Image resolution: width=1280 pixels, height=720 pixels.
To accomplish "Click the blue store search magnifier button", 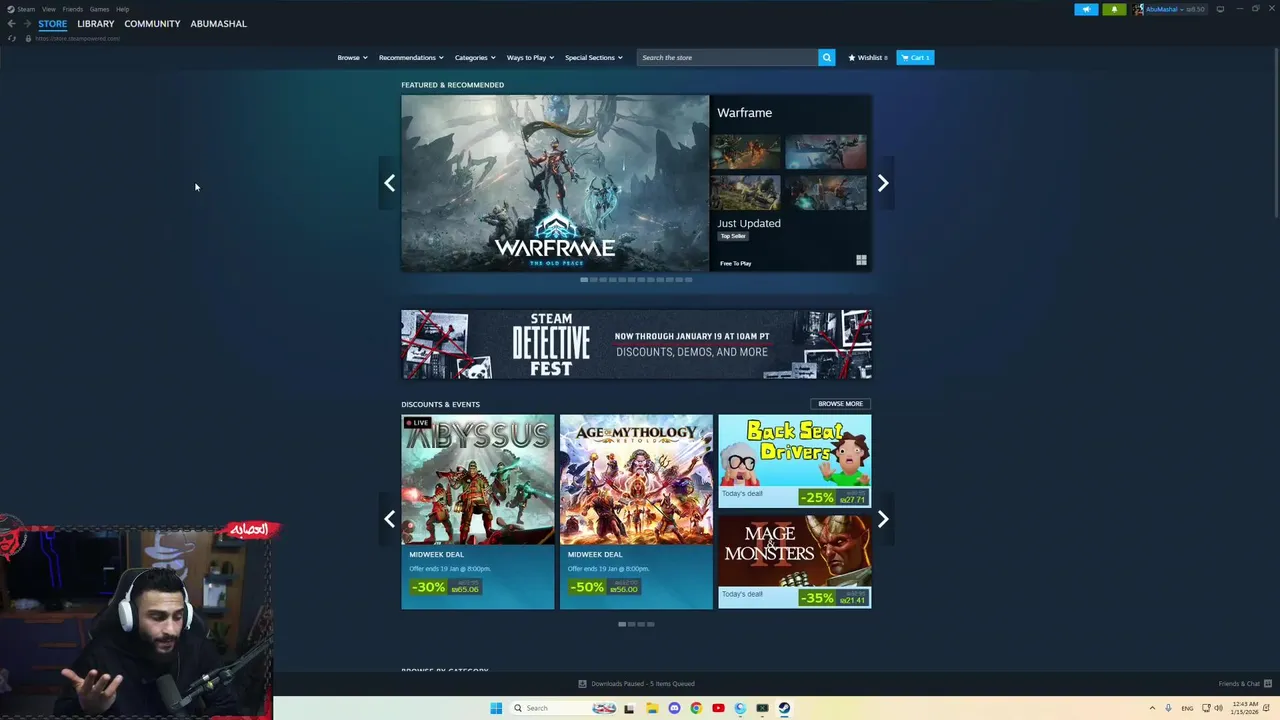I will [x=826, y=57].
